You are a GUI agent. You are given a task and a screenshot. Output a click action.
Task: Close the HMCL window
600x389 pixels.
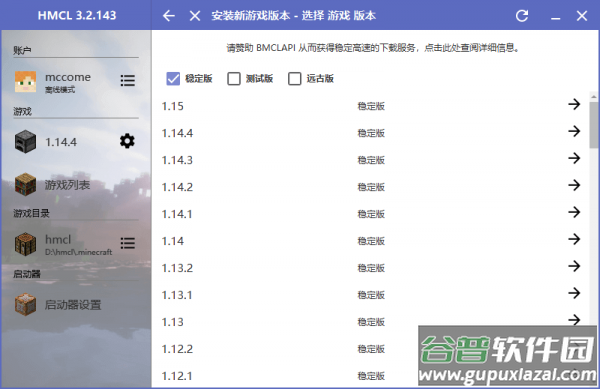pyautogui.click(x=582, y=16)
